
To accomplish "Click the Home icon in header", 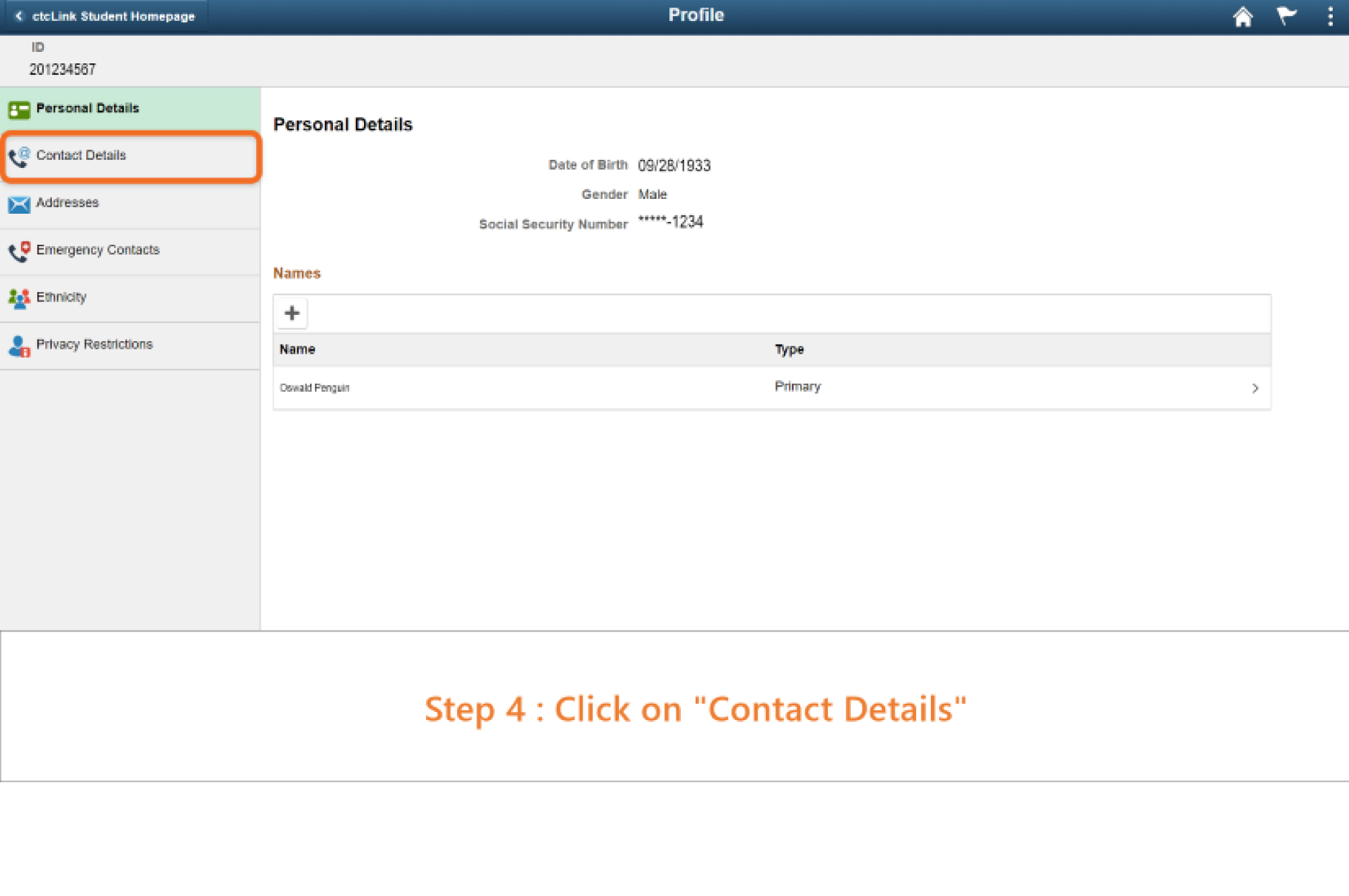I will click(1242, 16).
